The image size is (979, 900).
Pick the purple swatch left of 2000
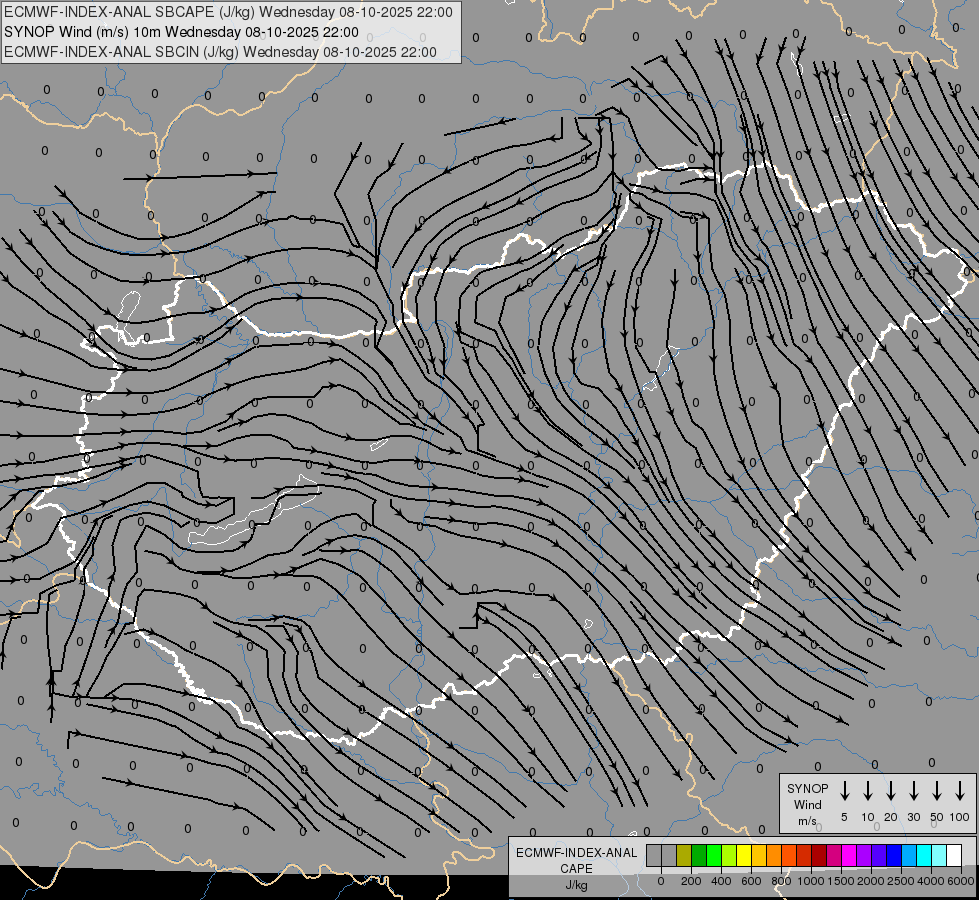[x=863, y=855]
